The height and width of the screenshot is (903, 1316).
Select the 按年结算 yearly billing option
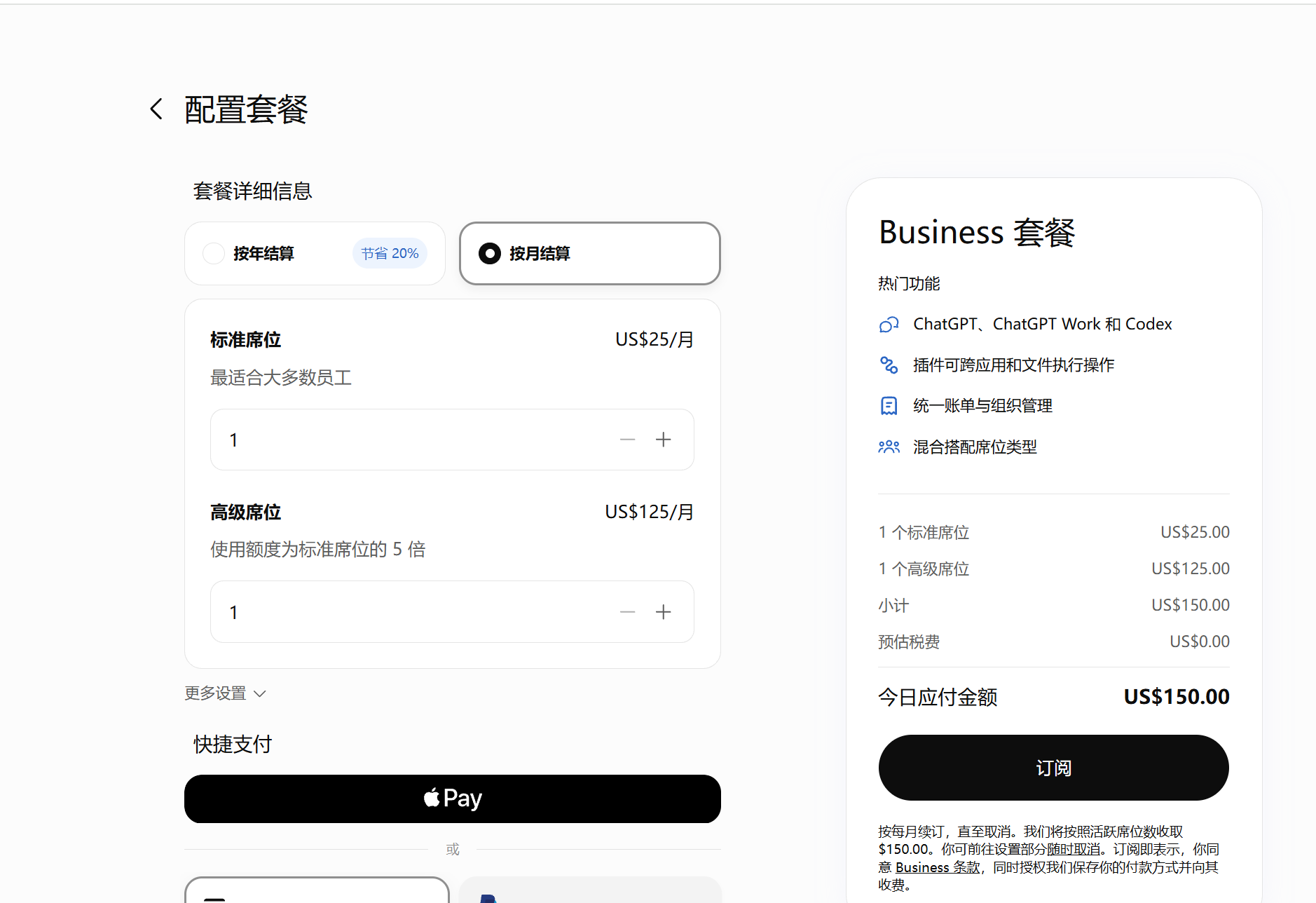[315, 253]
